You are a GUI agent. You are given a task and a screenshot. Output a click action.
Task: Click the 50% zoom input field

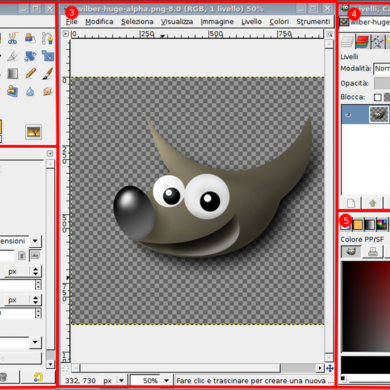(x=146, y=380)
